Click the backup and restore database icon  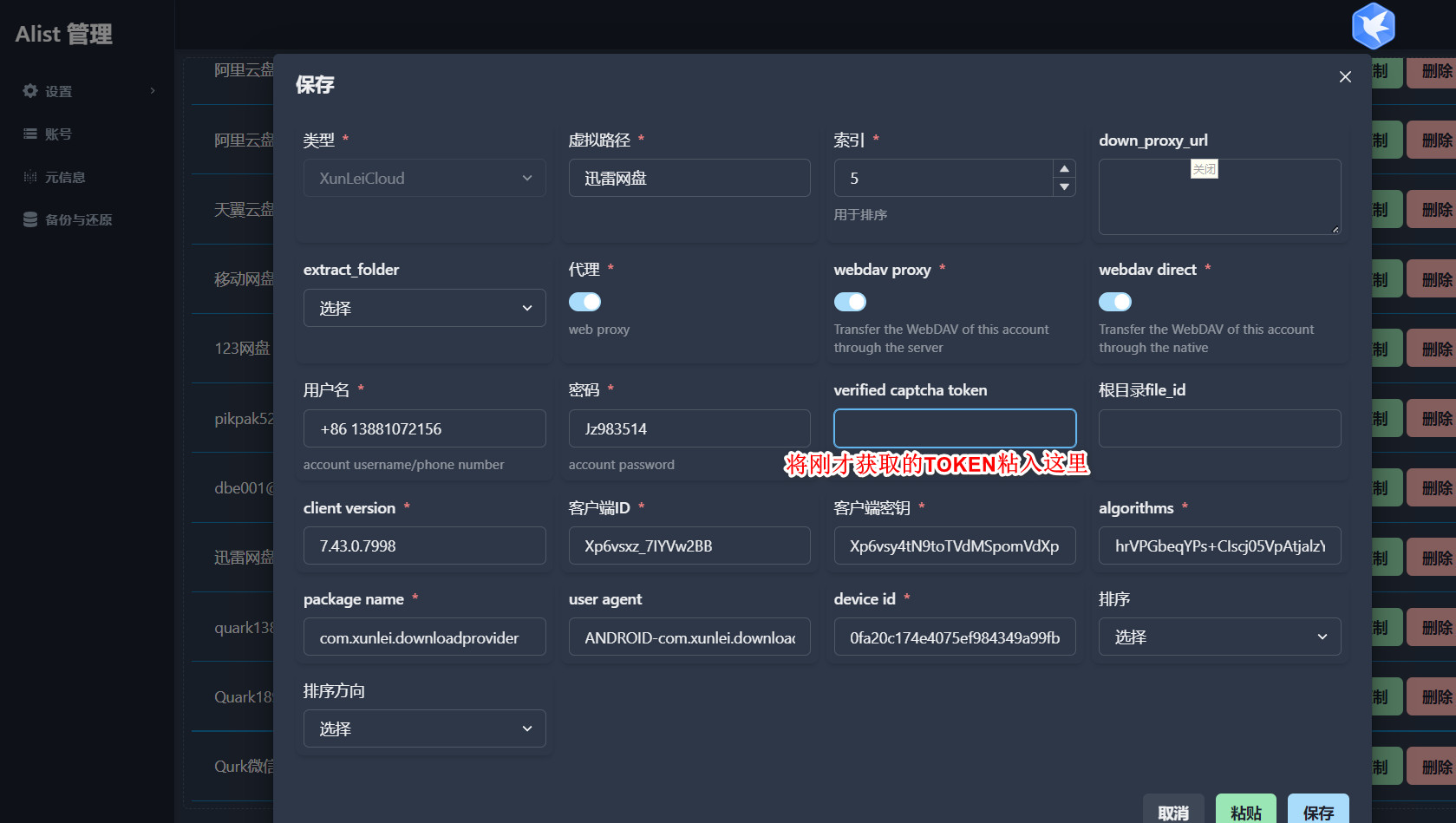coord(30,219)
